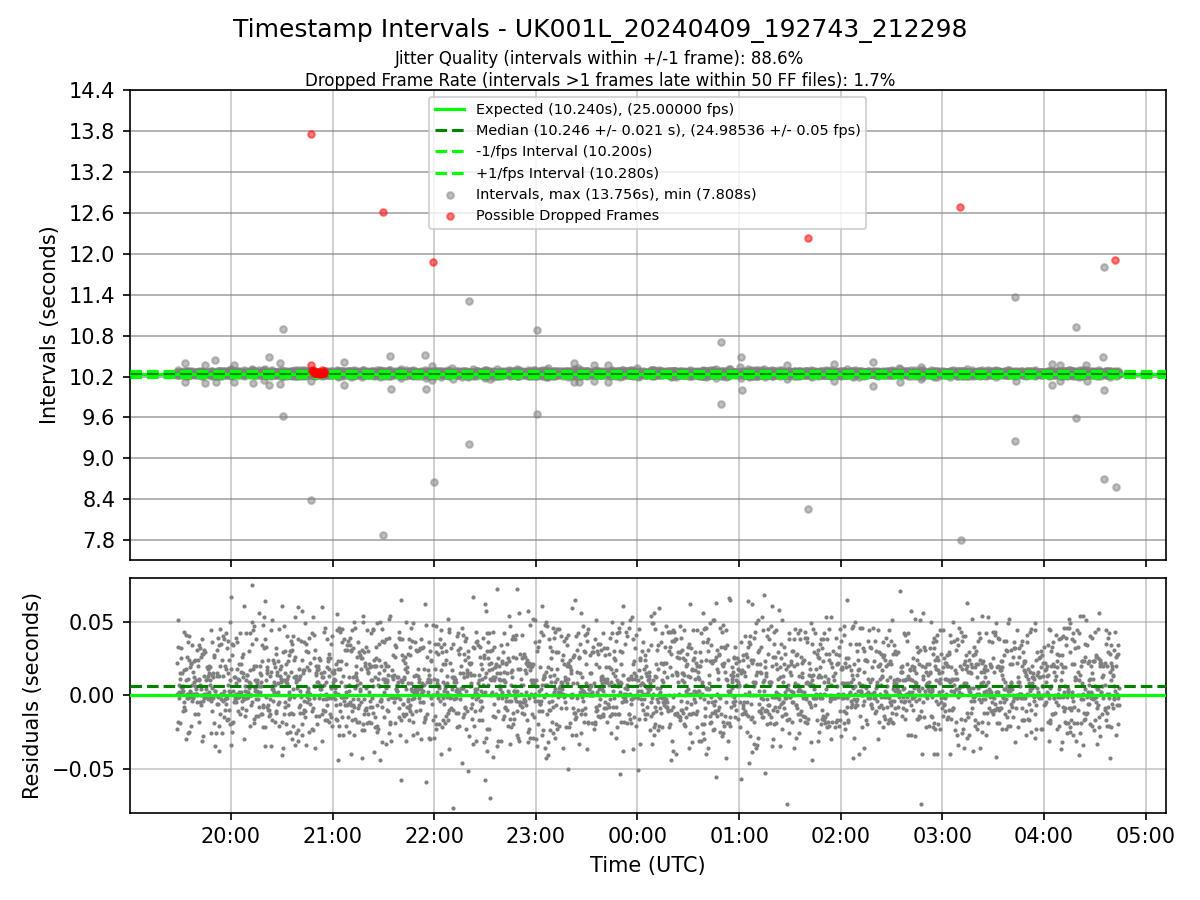Click legend entry 'Median (10.246 +/- 0.021 s)'
This screenshot has height=900, width=1200.
[668, 130]
